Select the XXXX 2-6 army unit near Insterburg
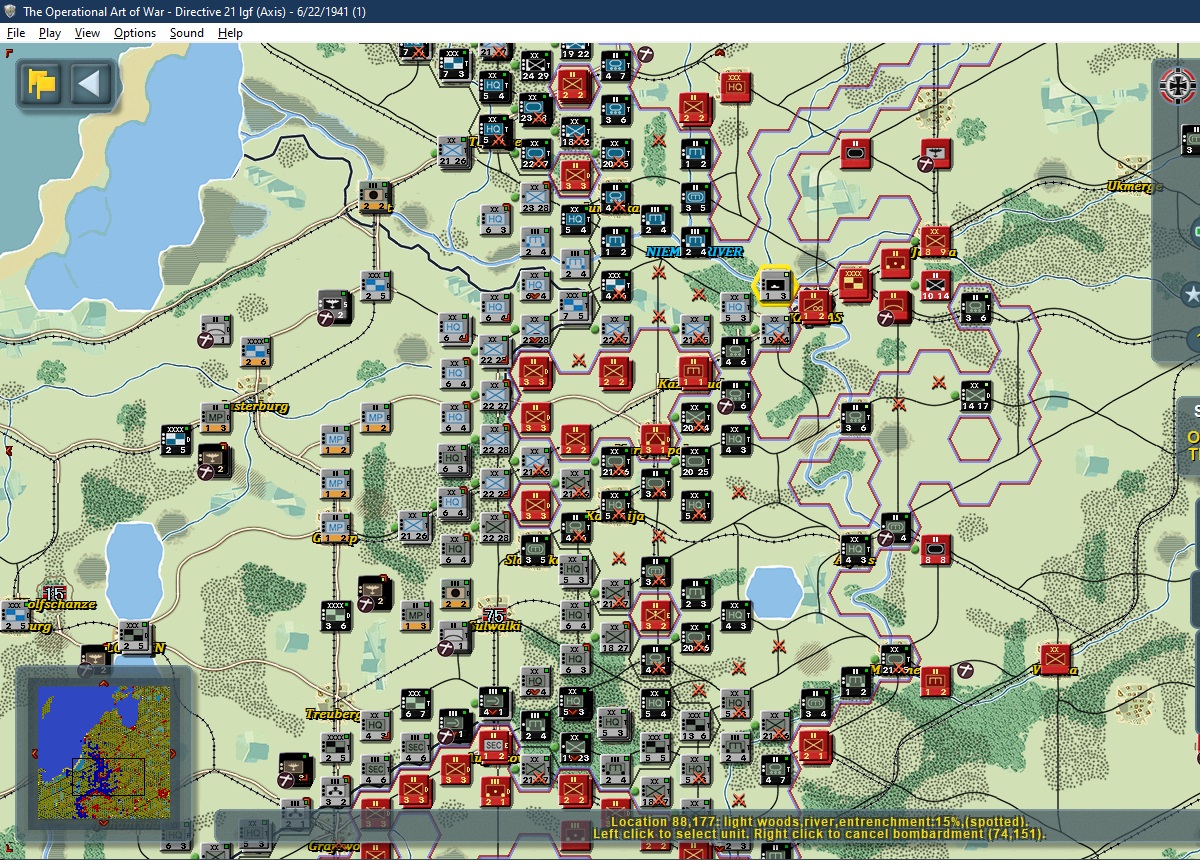This screenshot has height=860, width=1200. tap(256, 353)
